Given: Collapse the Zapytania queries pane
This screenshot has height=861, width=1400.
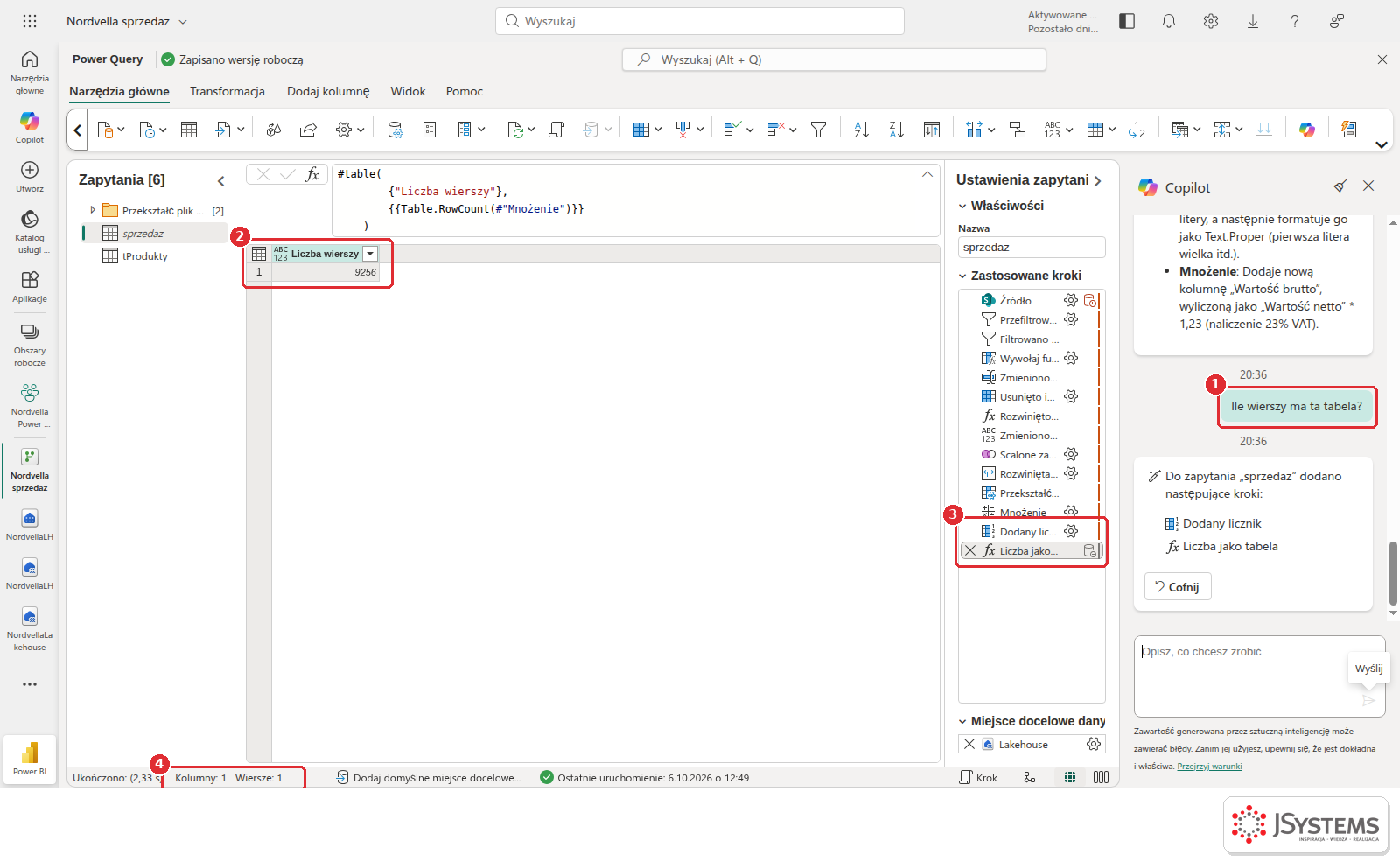Looking at the screenshot, I should (220, 180).
